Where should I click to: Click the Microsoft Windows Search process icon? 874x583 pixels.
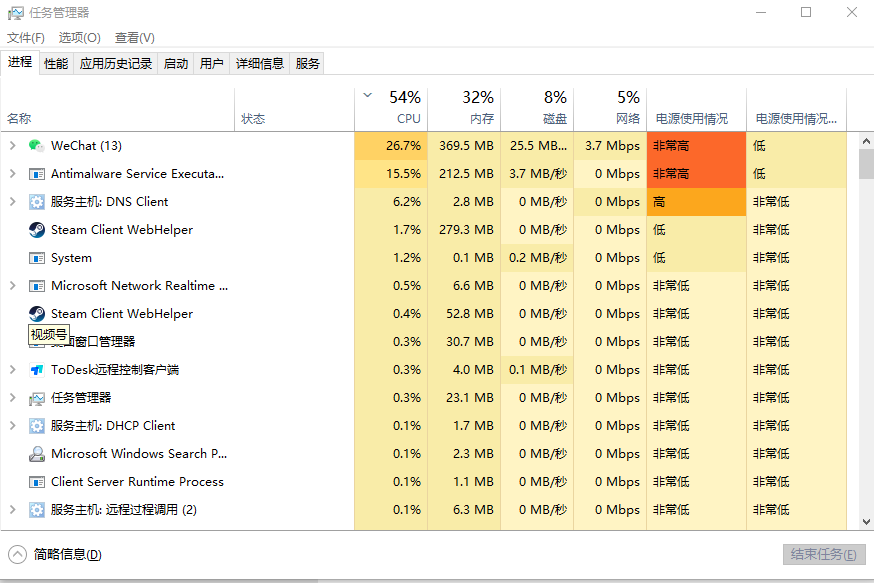click(37, 454)
